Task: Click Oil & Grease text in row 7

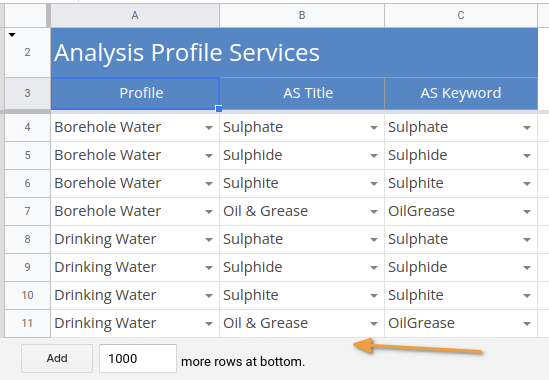Action: pyautogui.click(x=265, y=211)
